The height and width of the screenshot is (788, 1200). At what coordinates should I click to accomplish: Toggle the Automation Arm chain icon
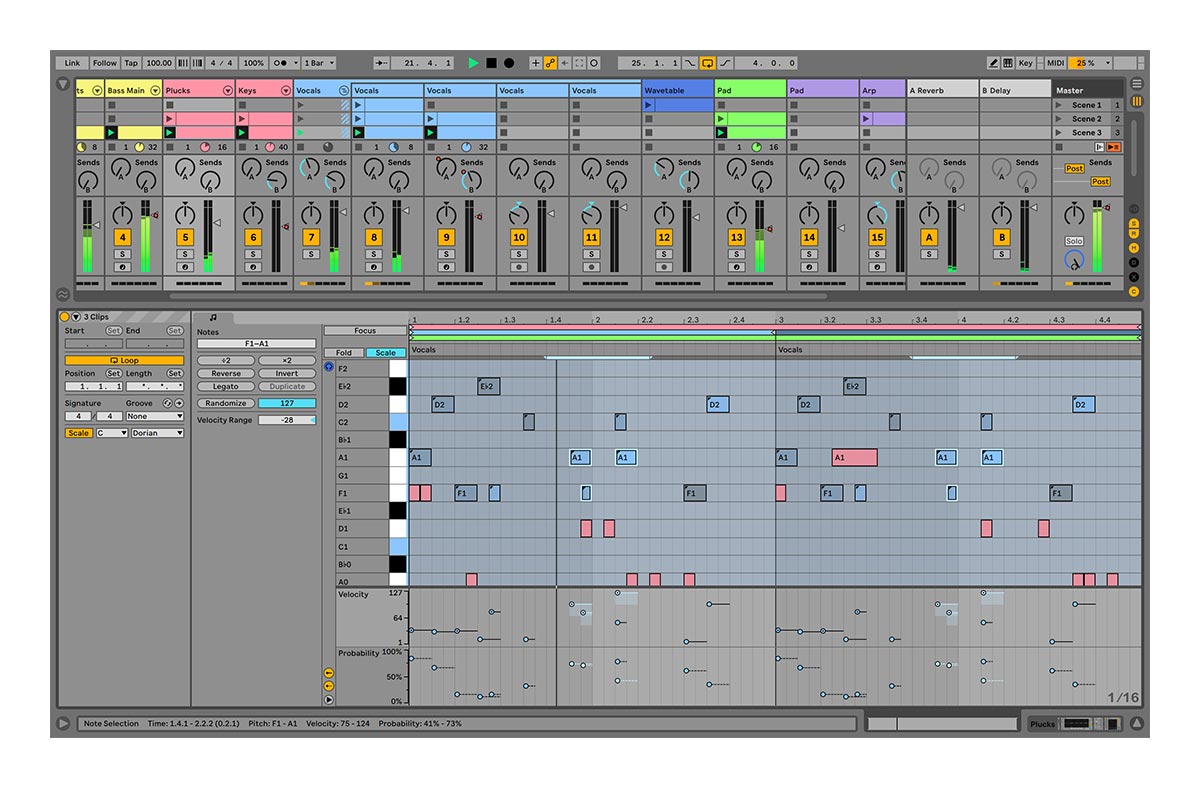pos(550,63)
